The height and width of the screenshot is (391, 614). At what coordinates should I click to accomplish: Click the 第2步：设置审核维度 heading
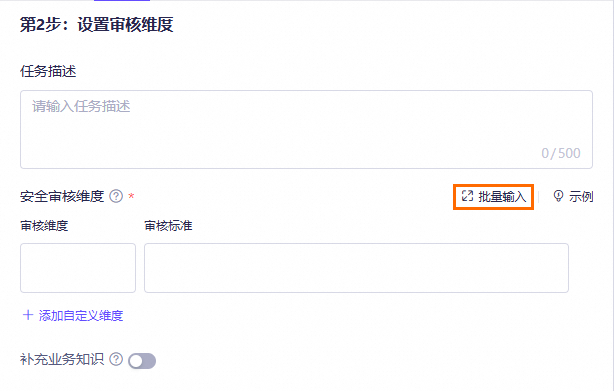pyautogui.click(x=97, y=25)
